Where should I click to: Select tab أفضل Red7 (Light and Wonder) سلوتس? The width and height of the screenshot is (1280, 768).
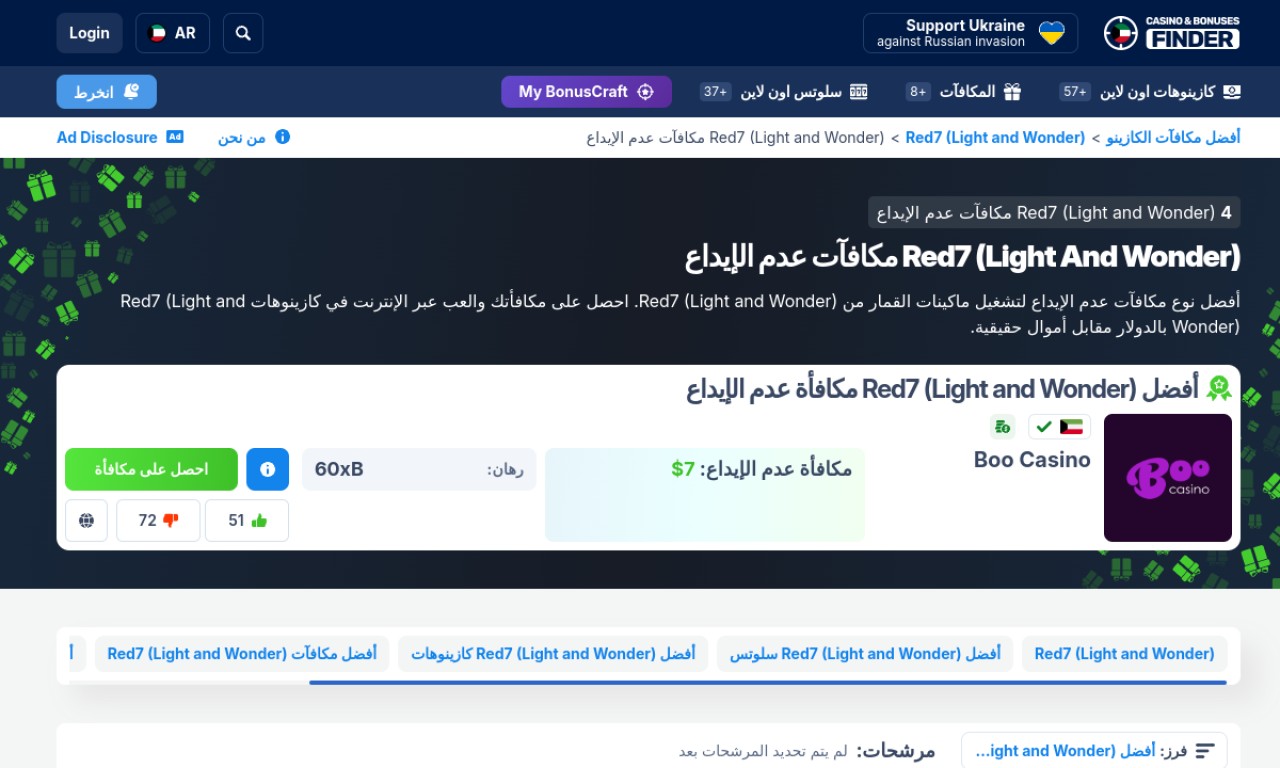click(865, 654)
